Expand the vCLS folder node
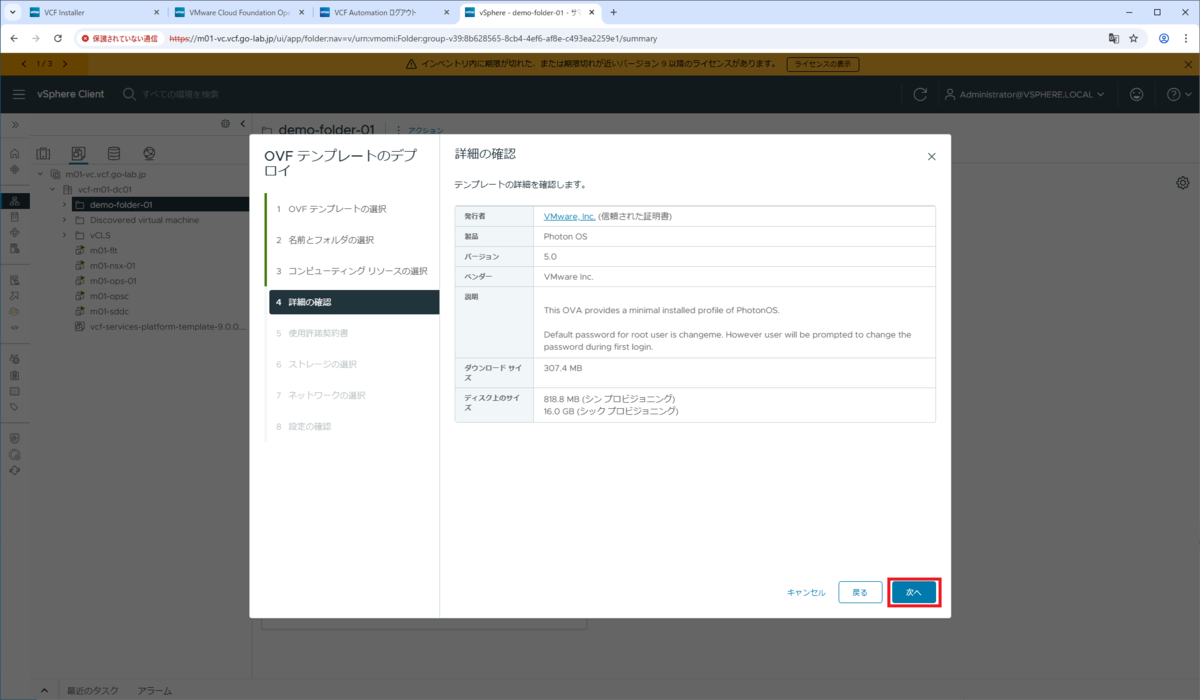 point(65,235)
